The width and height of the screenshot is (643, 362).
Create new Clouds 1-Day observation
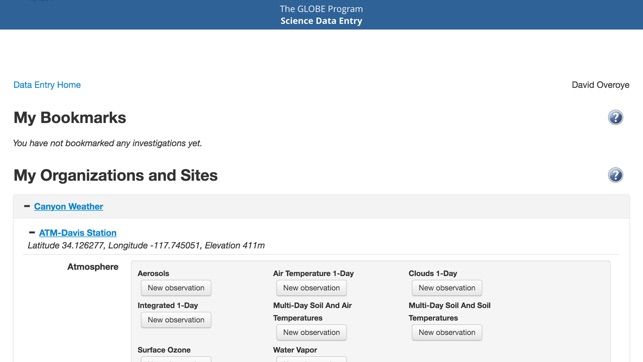click(x=447, y=288)
